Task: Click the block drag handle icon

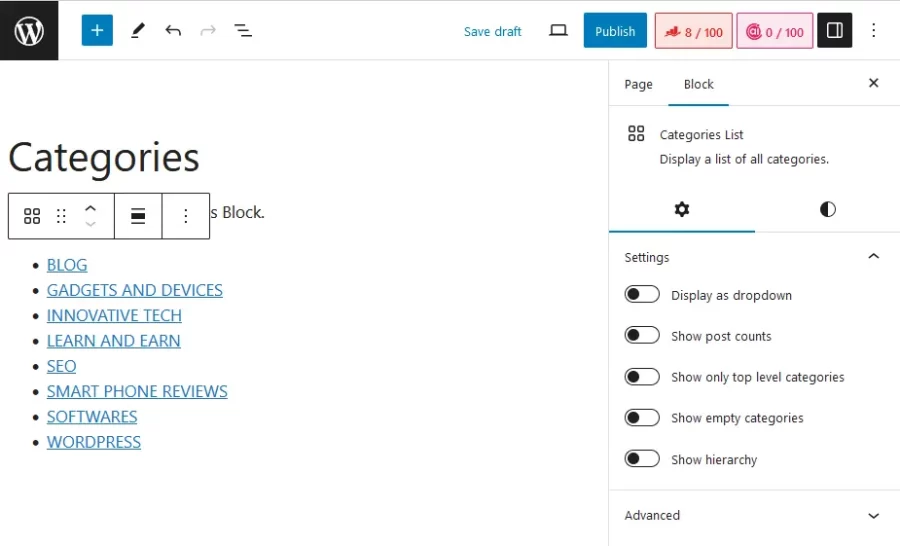Action: click(61, 216)
